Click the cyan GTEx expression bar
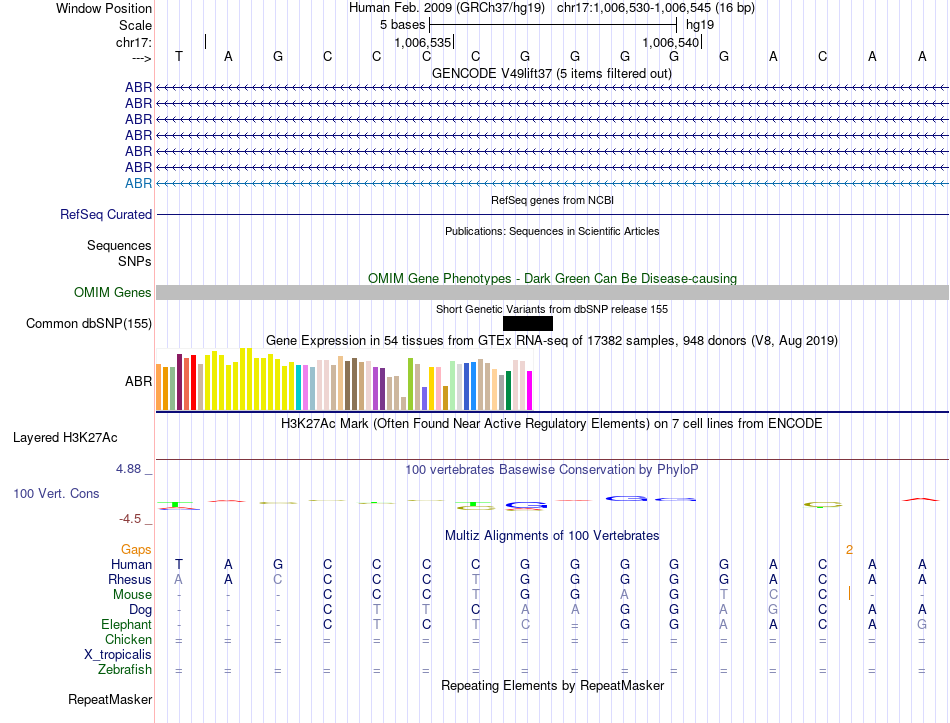Screen dimensions: 950x723 (299, 388)
